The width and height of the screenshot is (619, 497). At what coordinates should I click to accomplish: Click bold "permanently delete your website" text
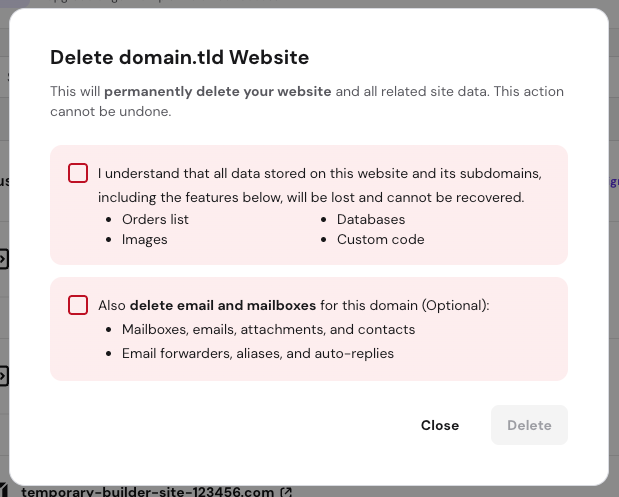[x=218, y=92]
